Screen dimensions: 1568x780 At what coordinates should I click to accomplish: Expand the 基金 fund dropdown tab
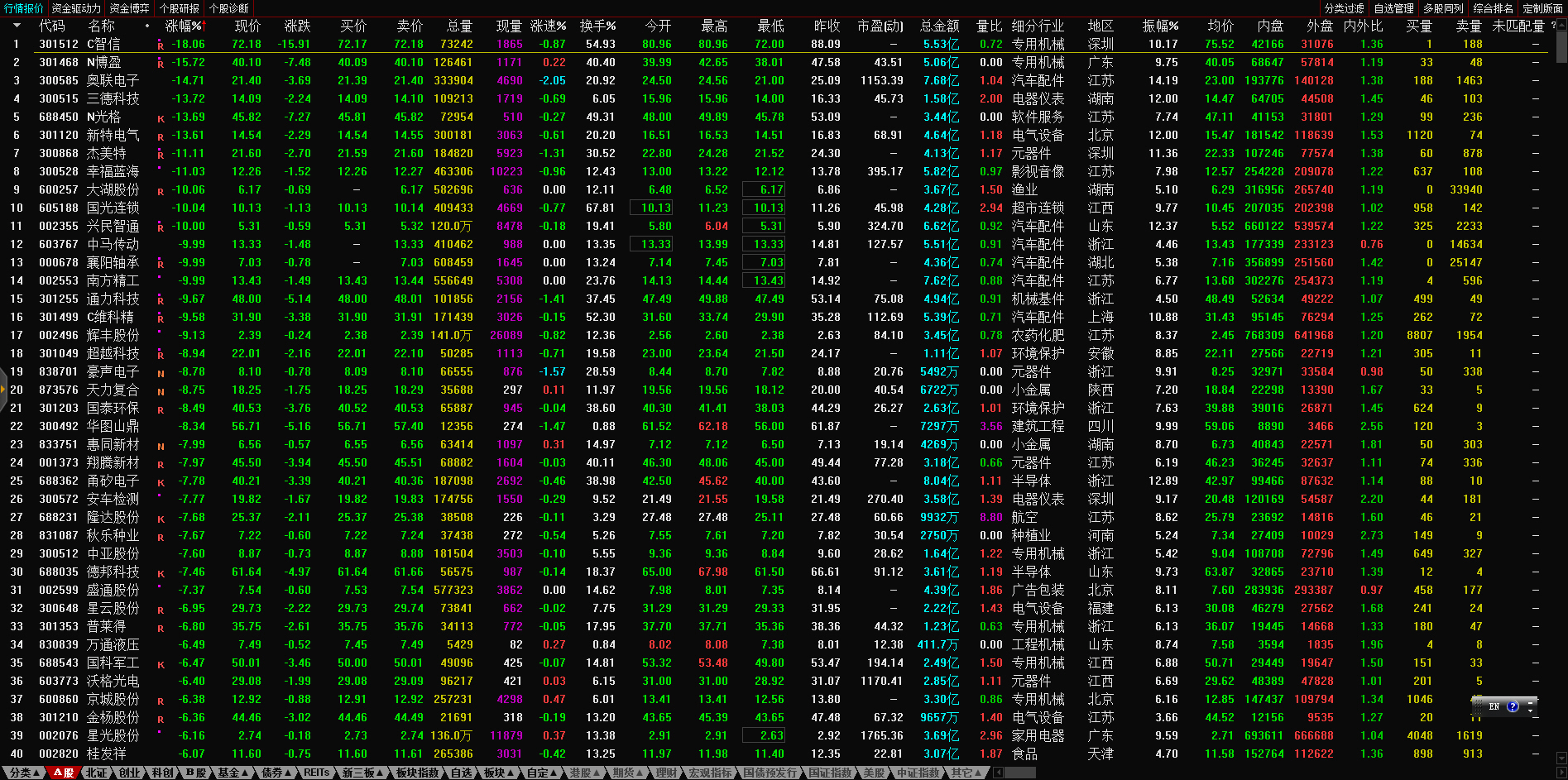click(x=233, y=773)
